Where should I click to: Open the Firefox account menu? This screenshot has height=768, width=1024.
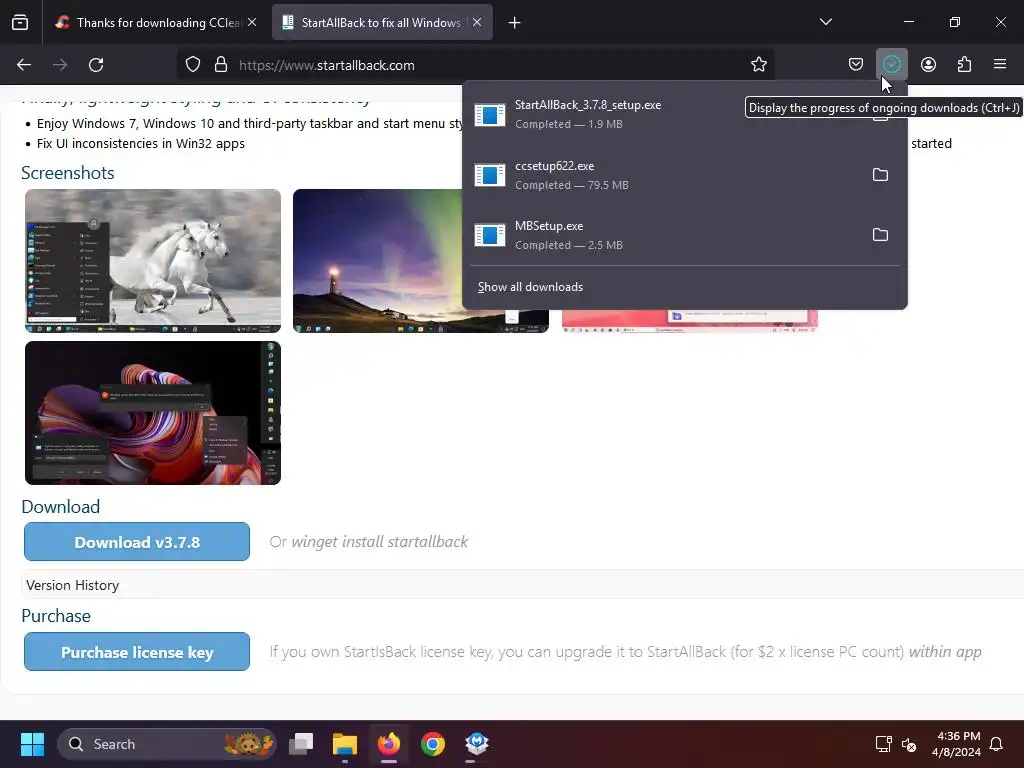pos(928,65)
